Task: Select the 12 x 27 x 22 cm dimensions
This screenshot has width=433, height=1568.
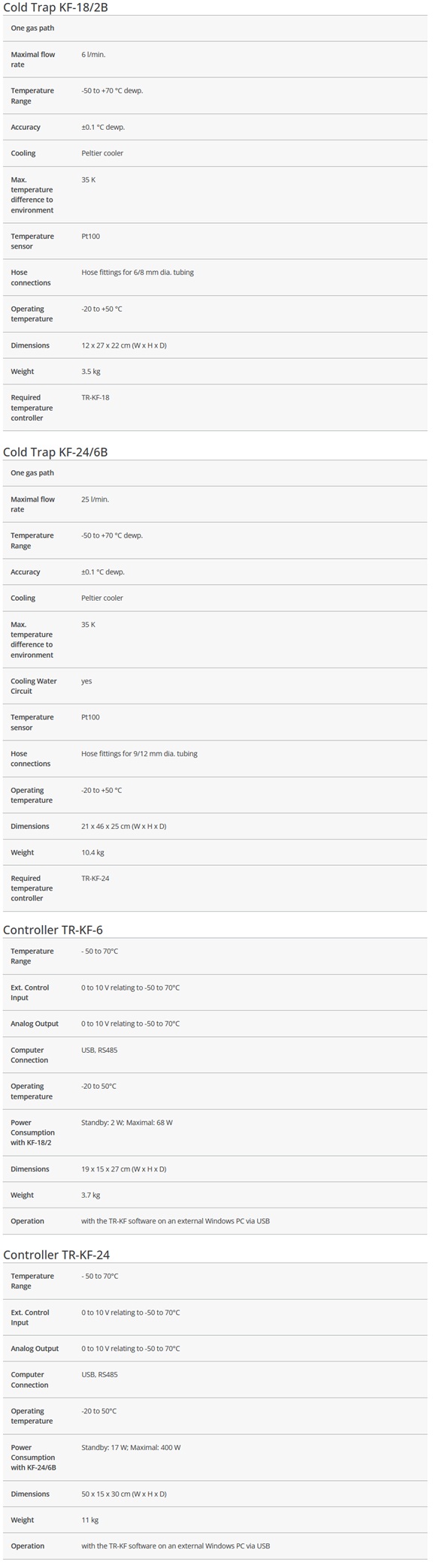Action: coord(124,345)
